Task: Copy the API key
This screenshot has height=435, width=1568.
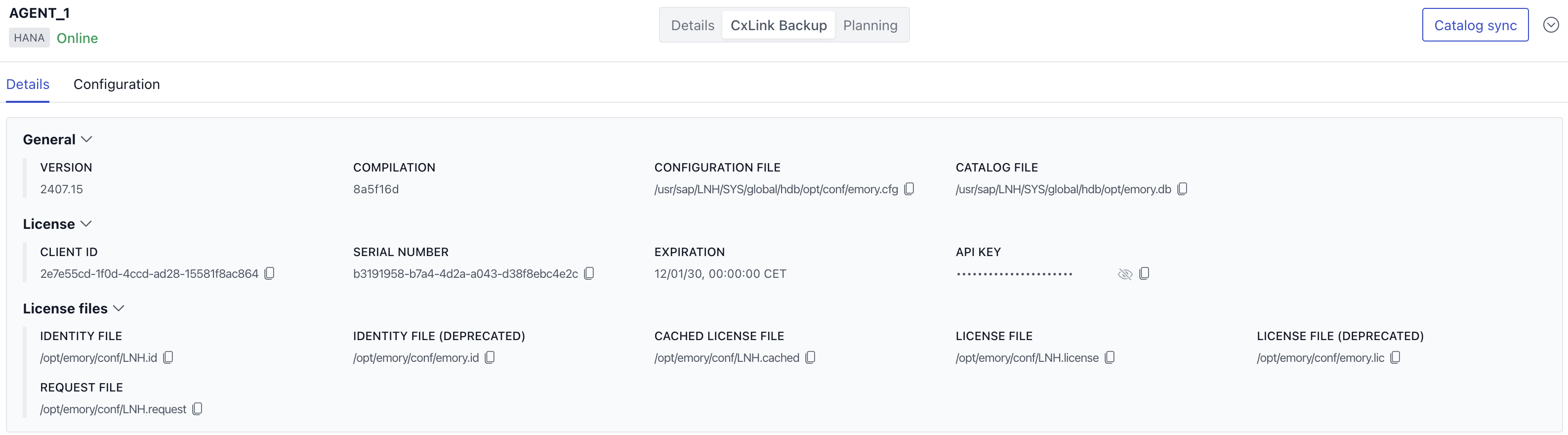Action: pyautogui.click(x=1144, y=273)
